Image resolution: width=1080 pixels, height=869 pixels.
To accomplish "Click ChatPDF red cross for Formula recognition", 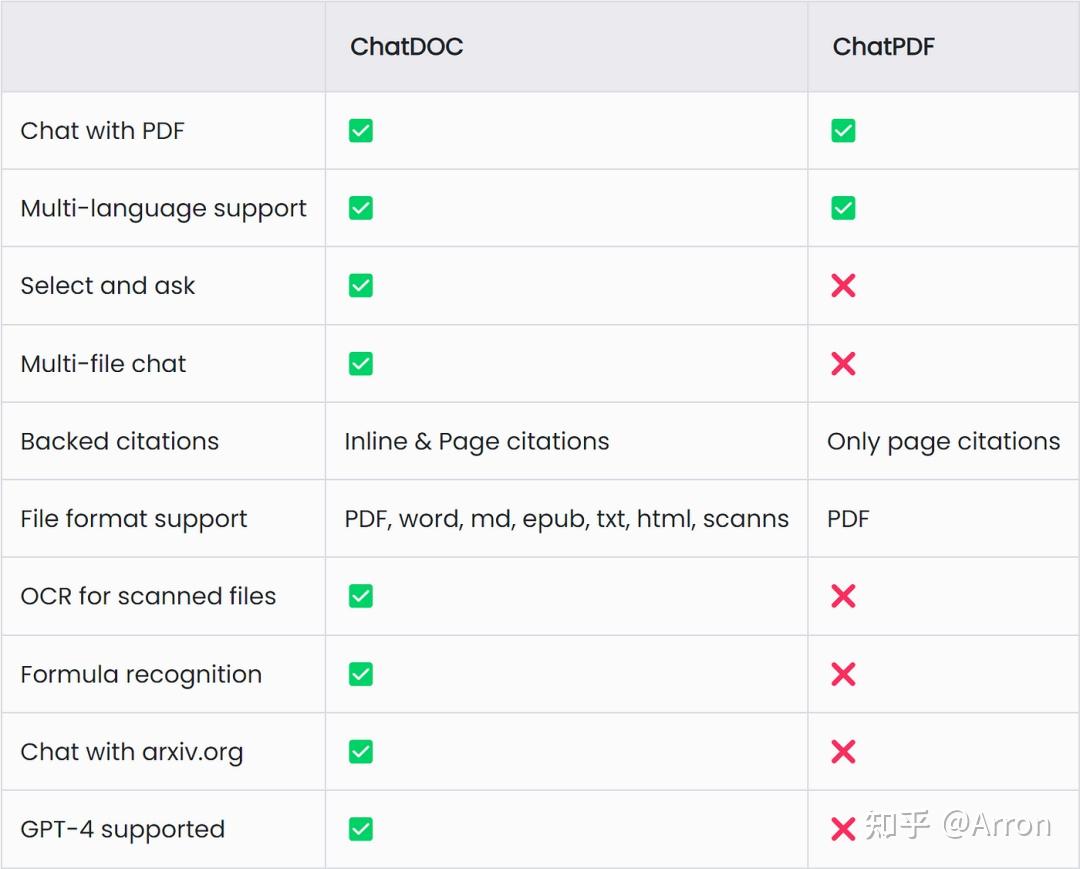I will [843, 674].
